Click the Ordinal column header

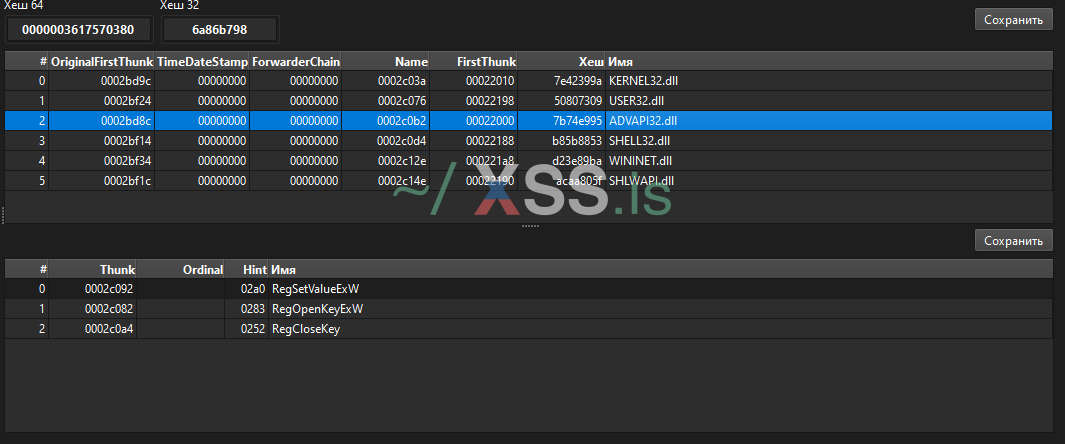click(181, 270)
